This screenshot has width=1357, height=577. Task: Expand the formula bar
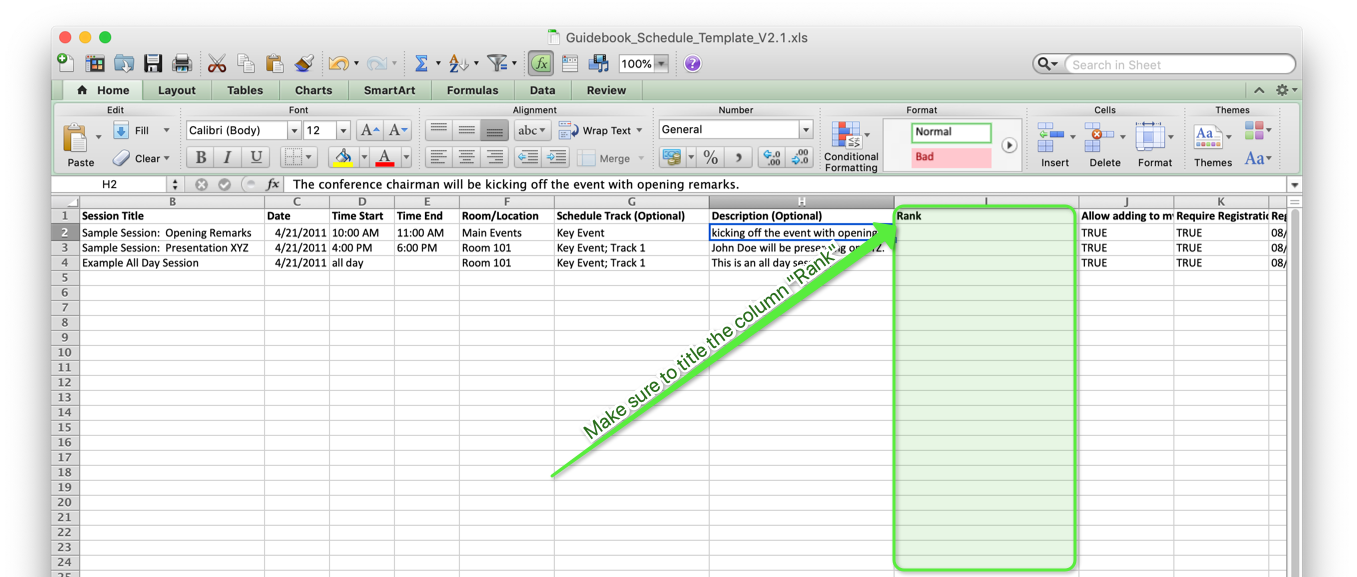point(1294,185)
